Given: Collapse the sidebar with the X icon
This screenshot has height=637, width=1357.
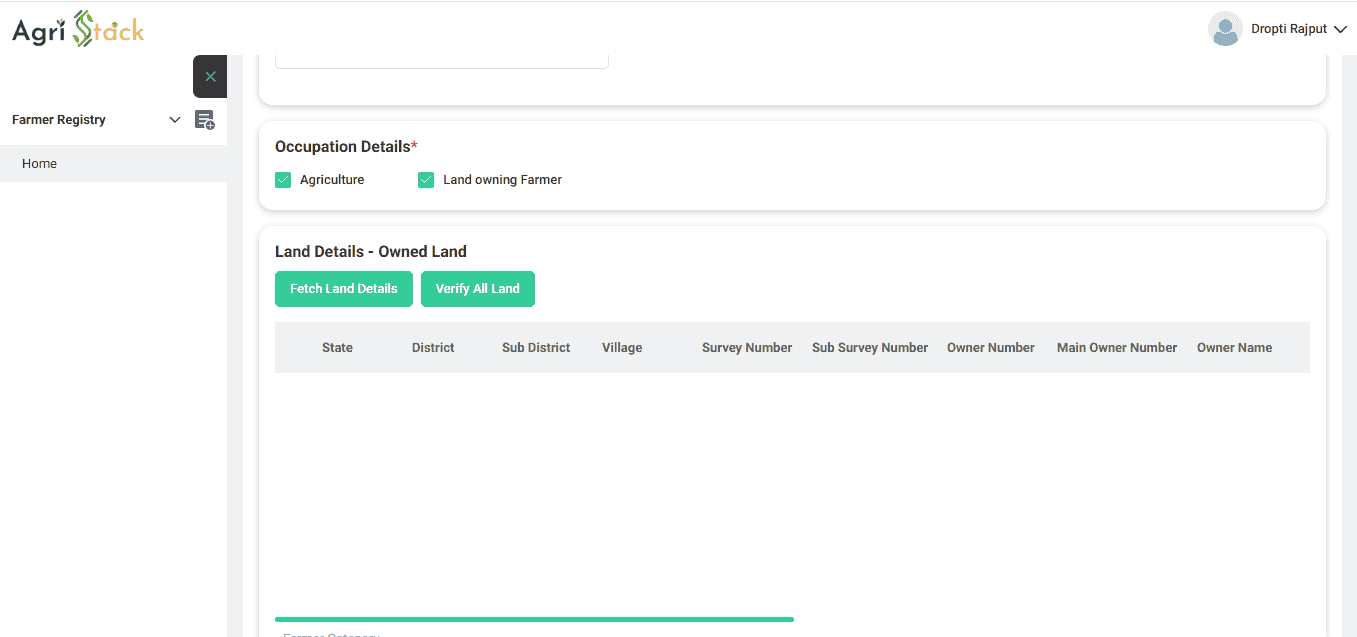Looking at the screenshot, I should [210, 76].
